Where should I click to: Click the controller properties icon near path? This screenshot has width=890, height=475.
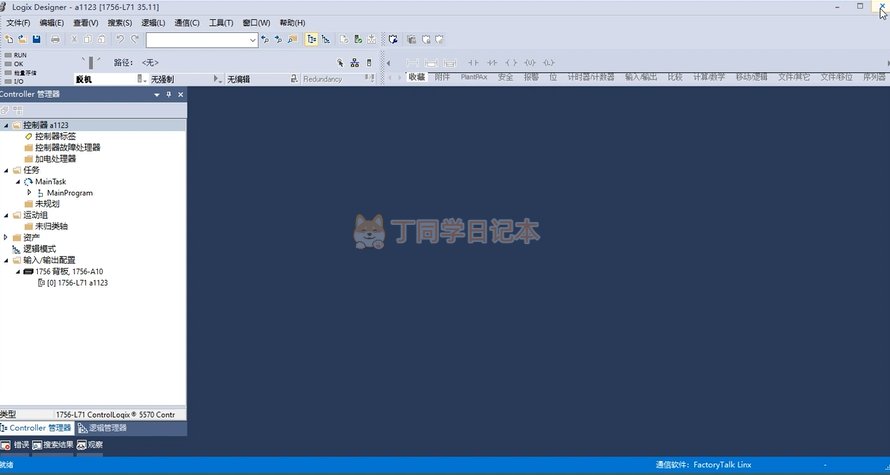(369, 62)
